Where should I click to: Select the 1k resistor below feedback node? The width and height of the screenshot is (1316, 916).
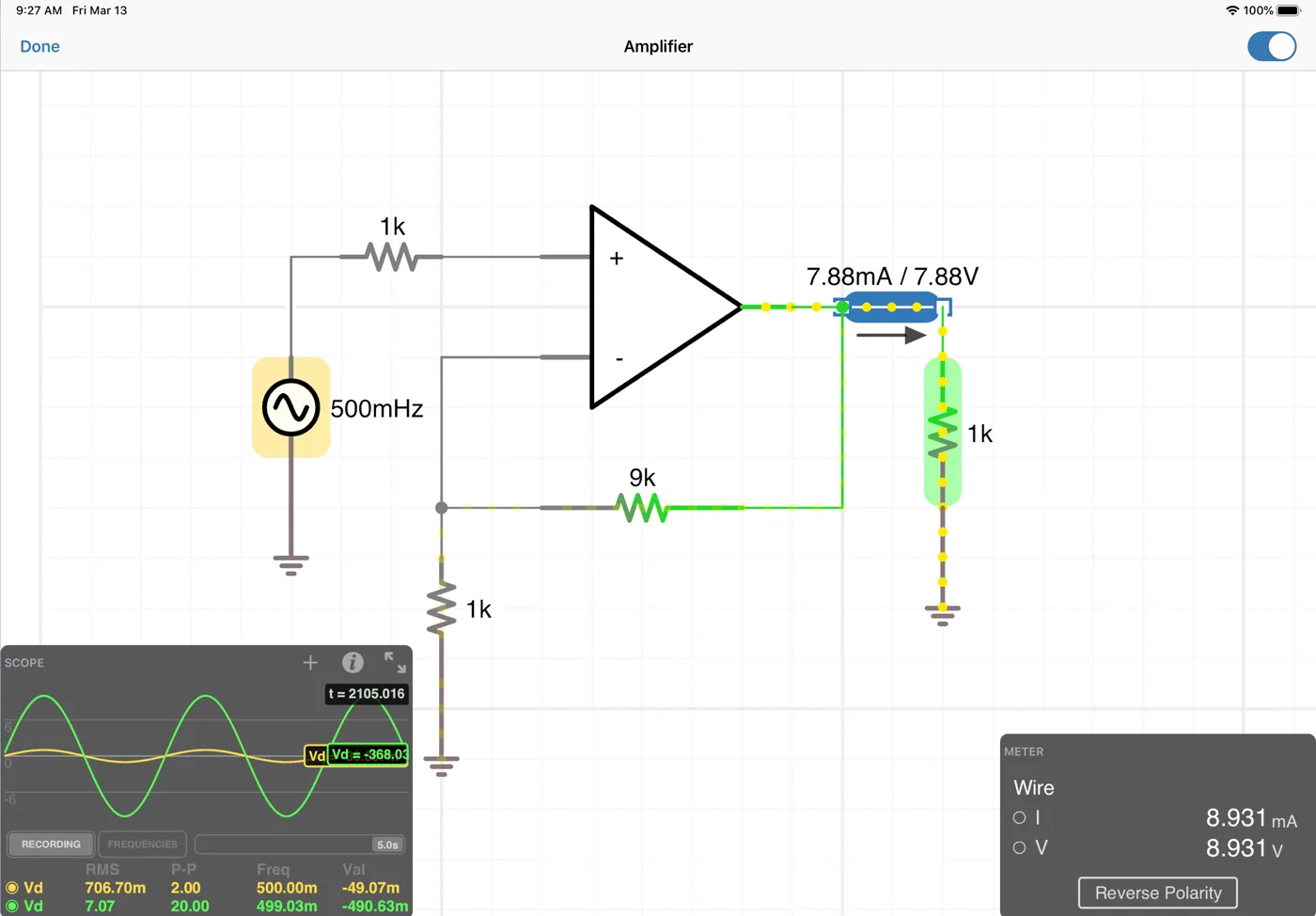[x=441, y=608]
